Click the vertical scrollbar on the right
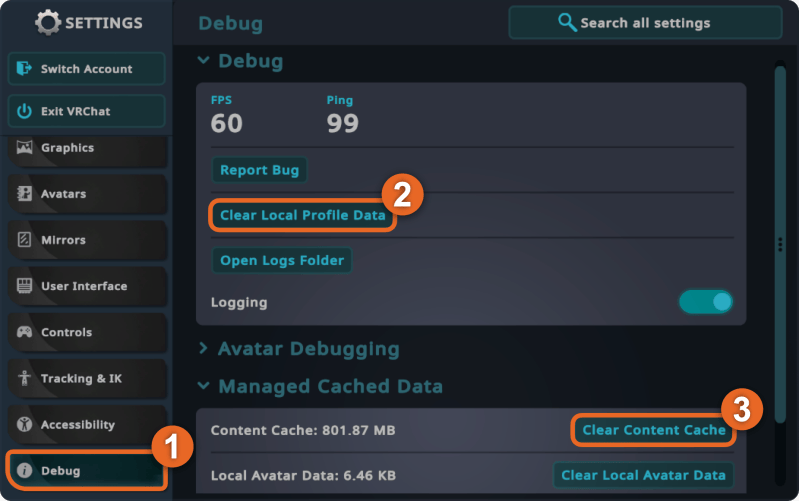This screenshot has width=799, height=501. (x=780, y=245)
